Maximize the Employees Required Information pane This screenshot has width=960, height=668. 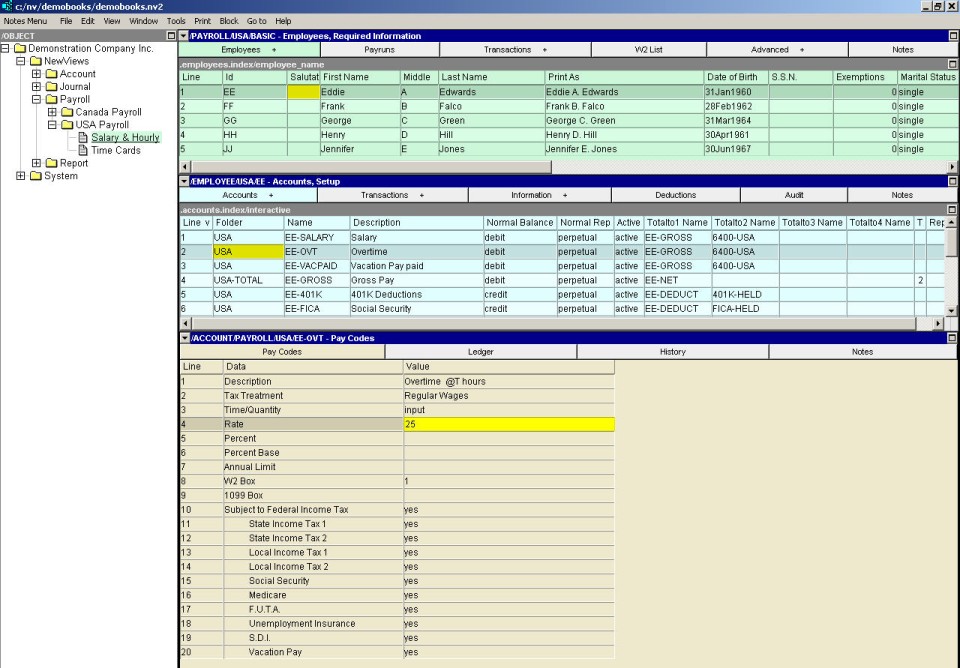953,36
